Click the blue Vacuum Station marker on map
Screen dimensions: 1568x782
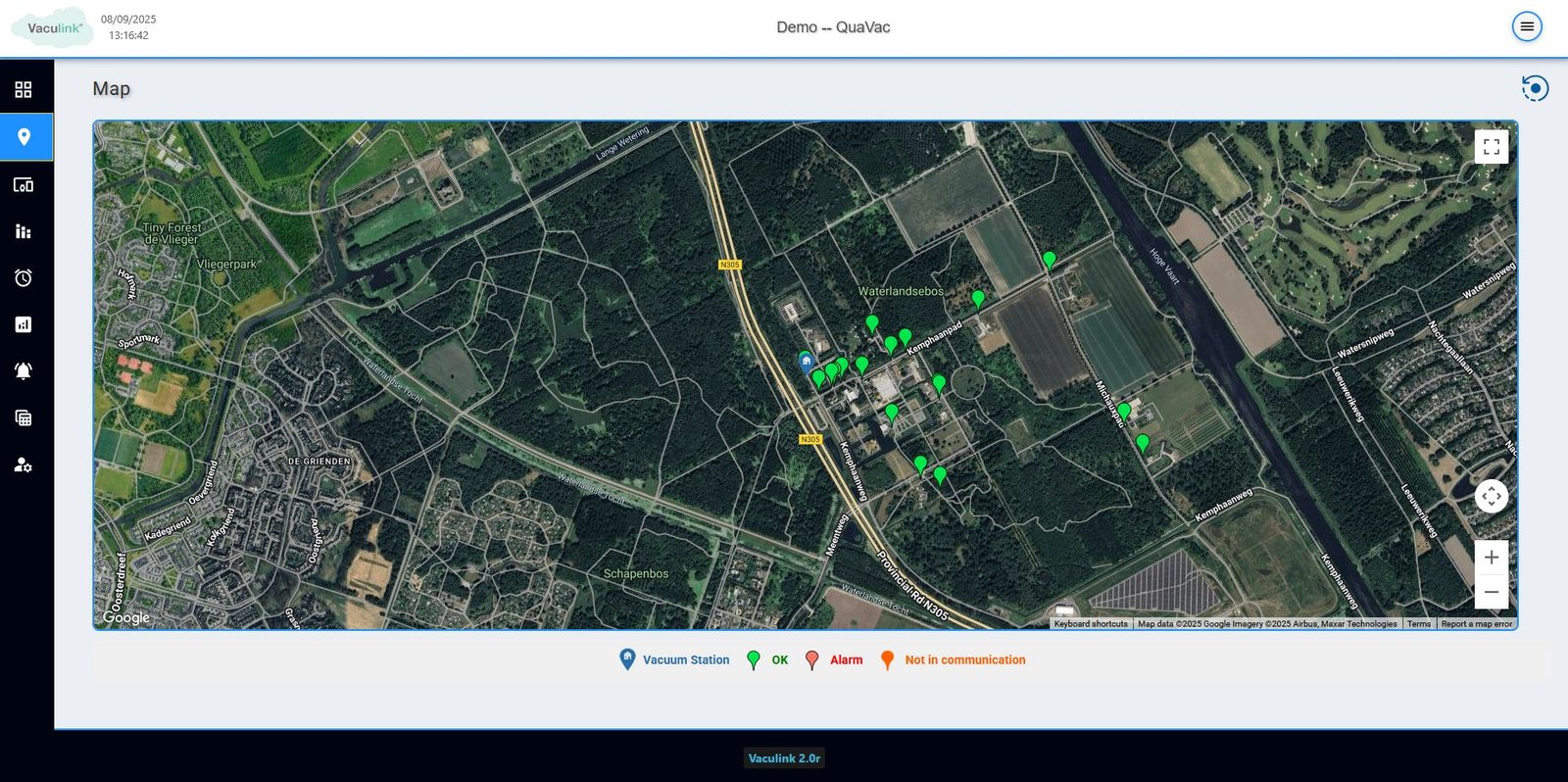click(806, 362)
